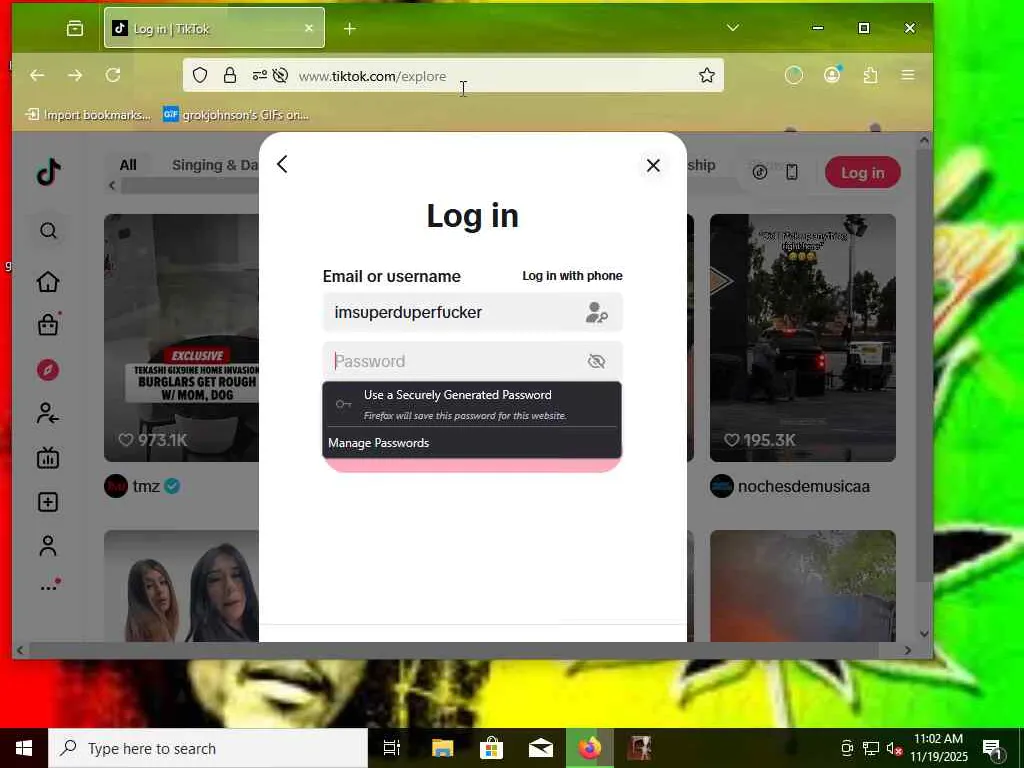Click the Windows Start button
This screenshot has height=768, width=1024.
click(x=24, y=748)
